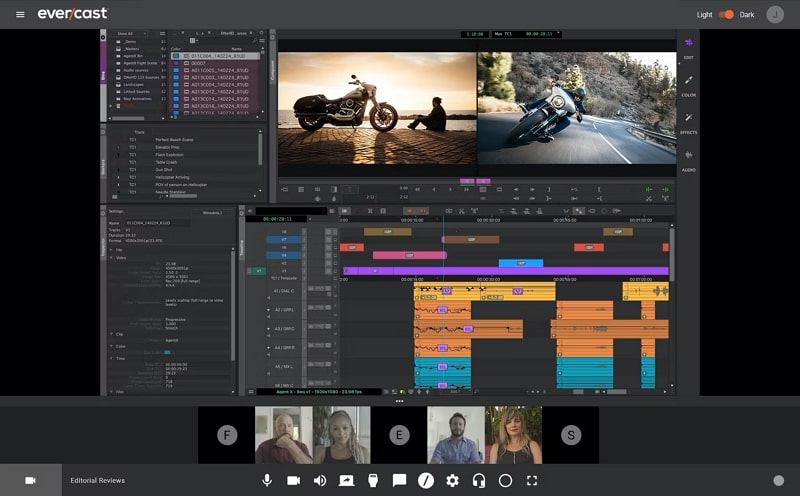Start screen sharing with the share icon
Screen dimensions: 800x496
point(346,480)
